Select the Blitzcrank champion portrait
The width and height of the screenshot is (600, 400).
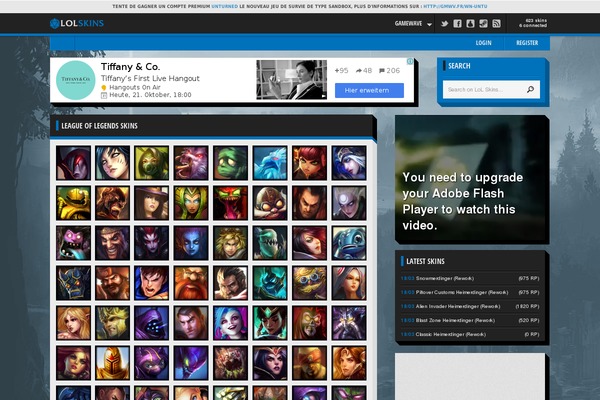pyautogui.click(x=73, y=203)
